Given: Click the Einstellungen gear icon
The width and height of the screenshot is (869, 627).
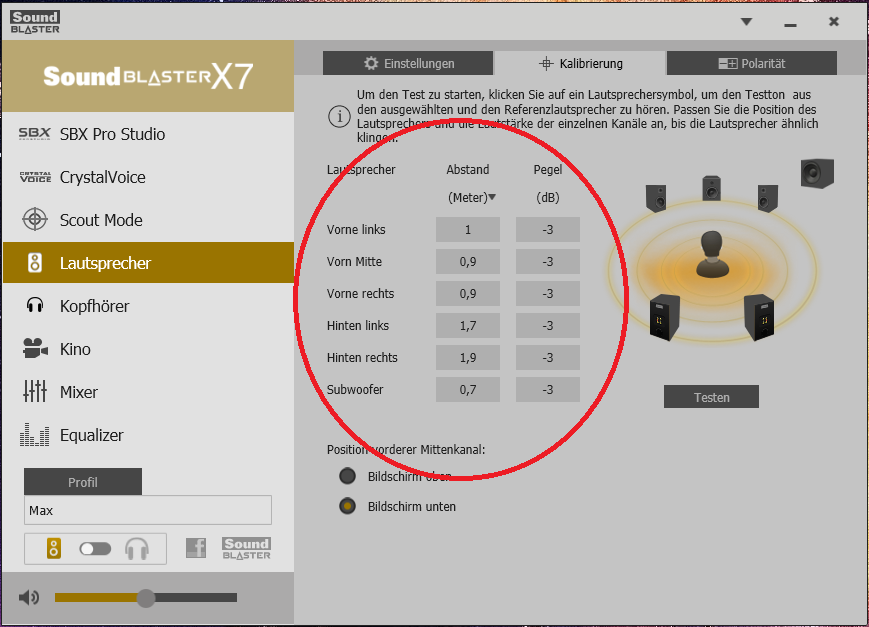Looking at the screenshot, I should point(371,63).
